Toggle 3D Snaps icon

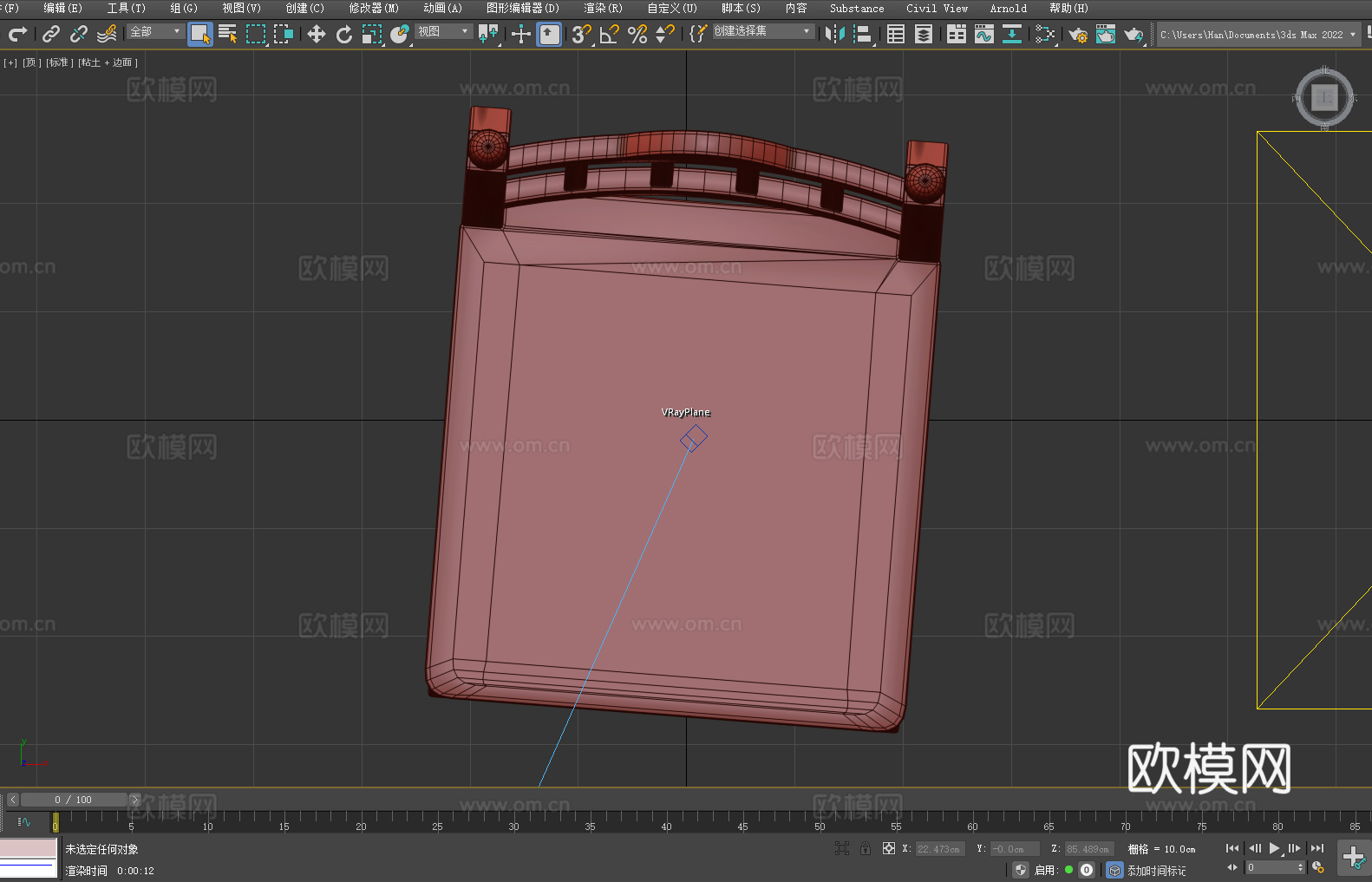coord(582,34)
